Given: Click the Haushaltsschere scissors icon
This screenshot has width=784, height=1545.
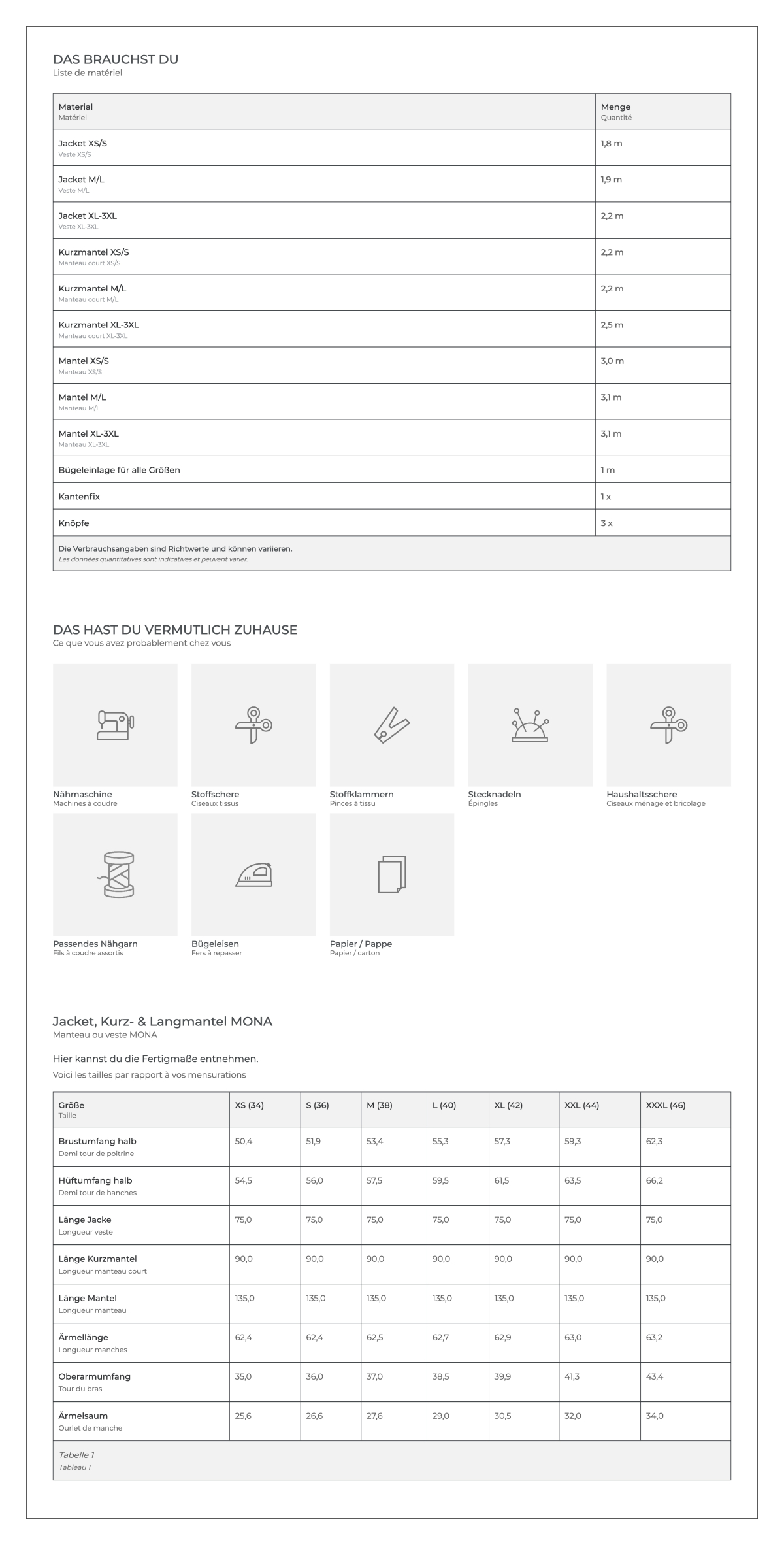Looking at the screenshot, I should tap(668, 725).
